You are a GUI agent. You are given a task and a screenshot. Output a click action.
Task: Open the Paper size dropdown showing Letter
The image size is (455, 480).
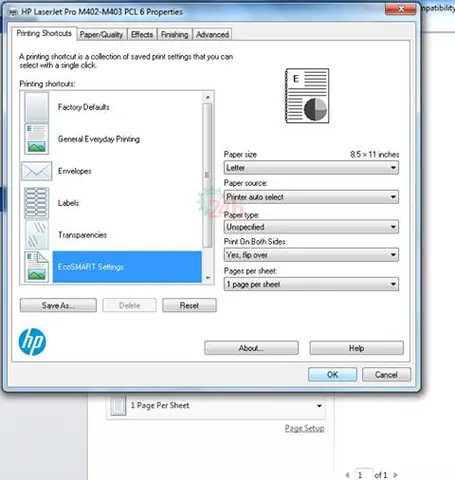coord(311,168)
